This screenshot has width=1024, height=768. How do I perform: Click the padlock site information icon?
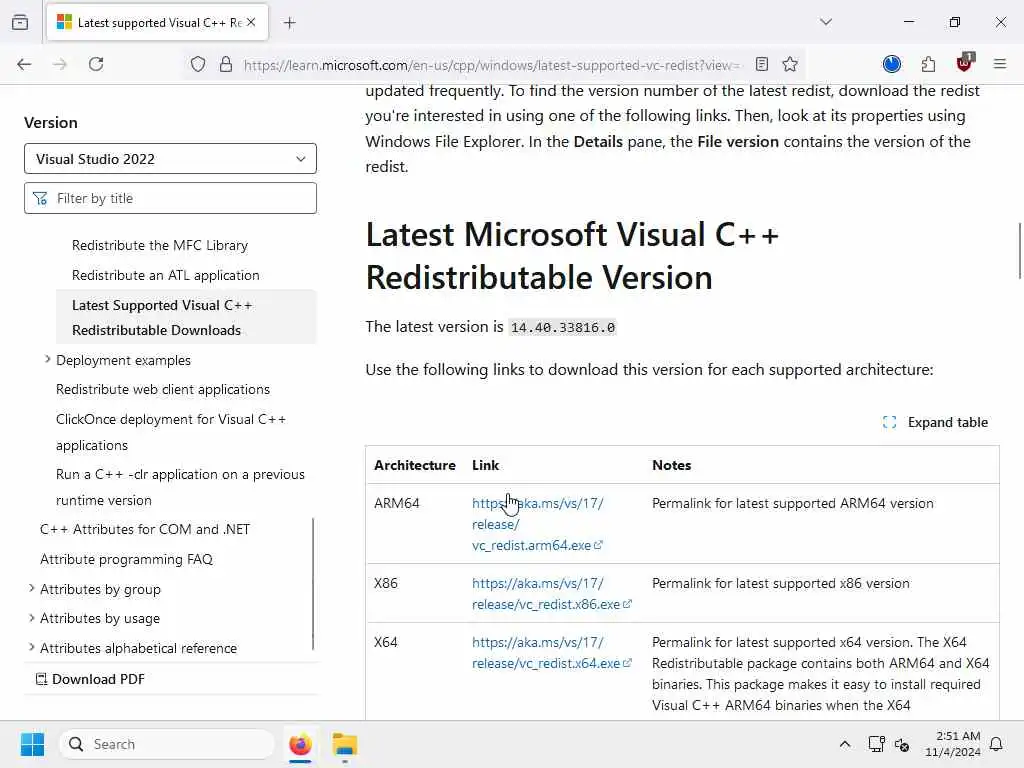[x=226, y=64]
